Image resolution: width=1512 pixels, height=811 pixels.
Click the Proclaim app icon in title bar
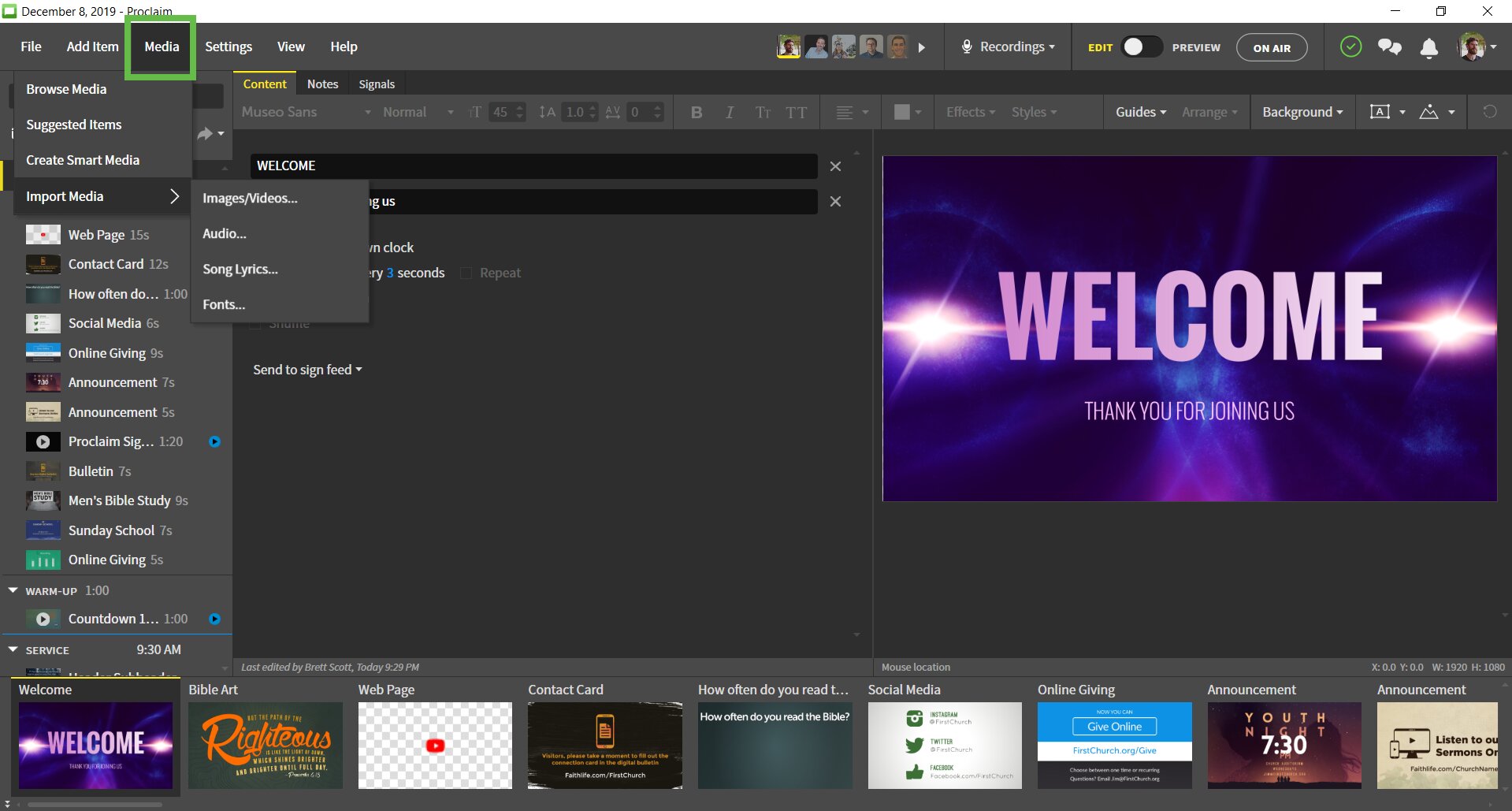9,11
